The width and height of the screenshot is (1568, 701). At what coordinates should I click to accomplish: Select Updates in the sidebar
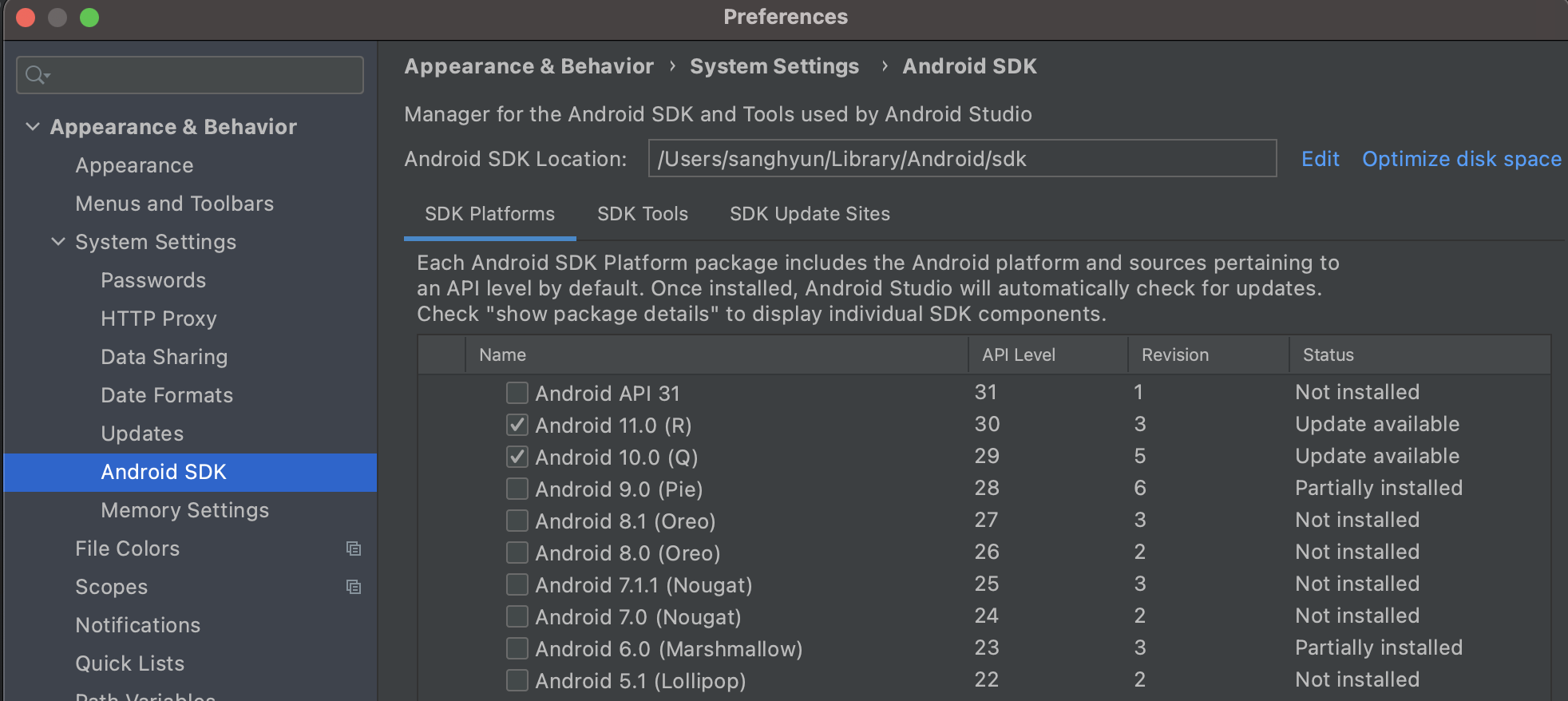[x=142, y=434]
